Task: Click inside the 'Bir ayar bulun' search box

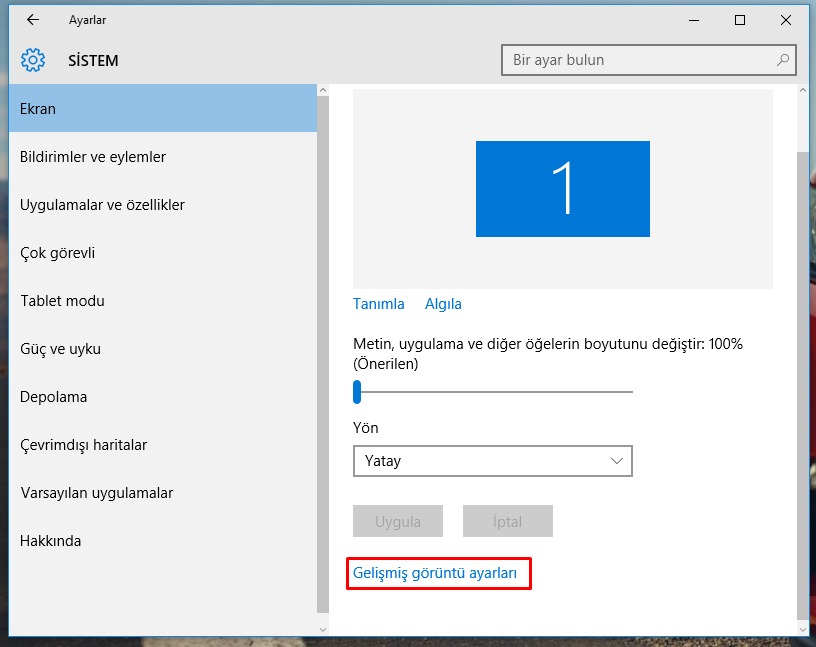Action: (x=640, y=60)
